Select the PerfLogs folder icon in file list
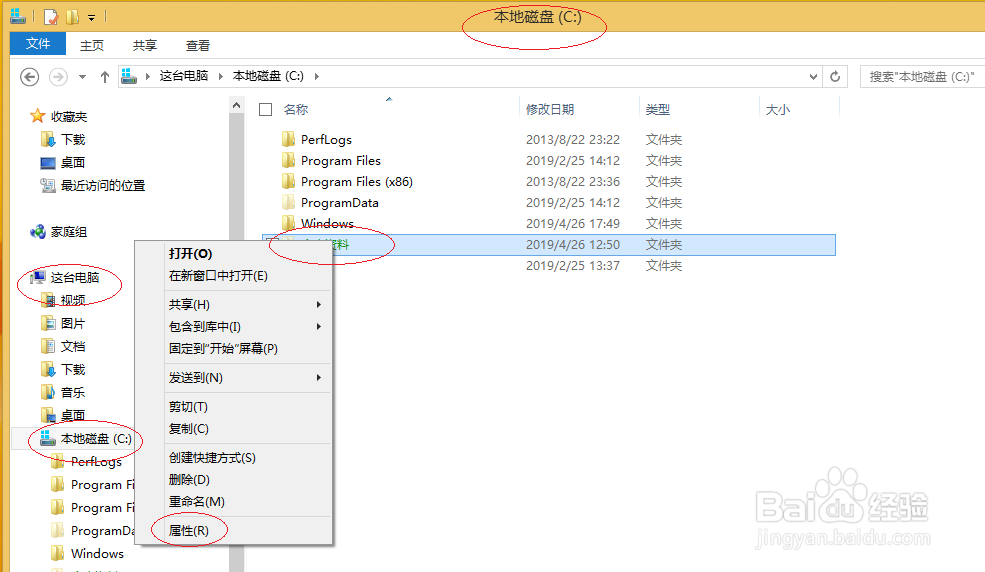This screenshot has width=985, height=572. pos(288,139)
